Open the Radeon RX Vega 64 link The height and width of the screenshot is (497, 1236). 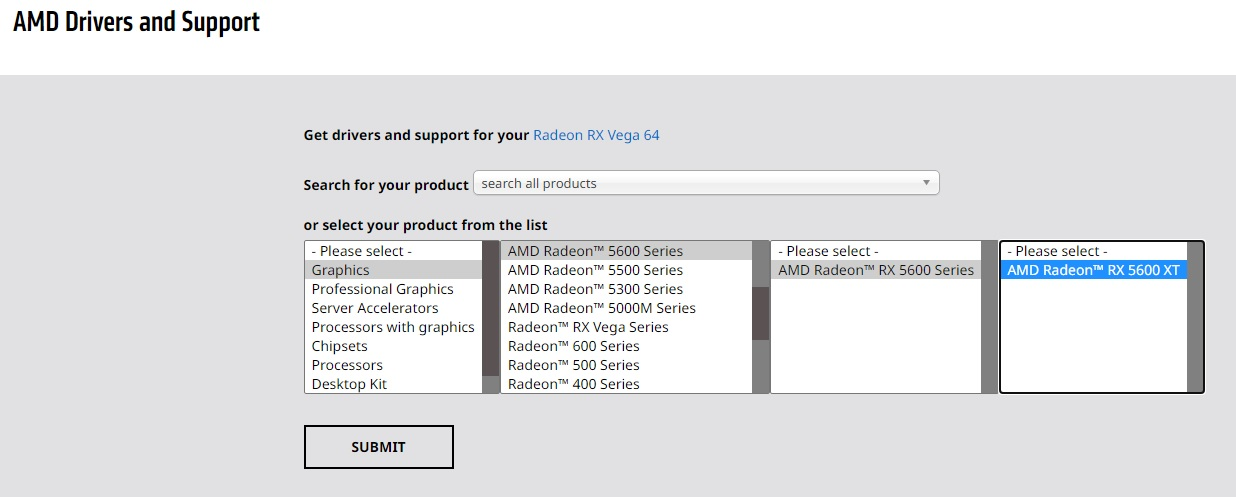(x=596, y=135)
